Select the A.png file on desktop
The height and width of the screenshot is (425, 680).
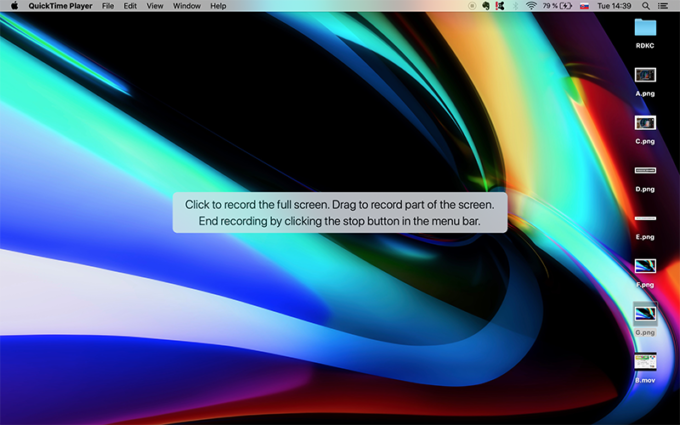645,75
